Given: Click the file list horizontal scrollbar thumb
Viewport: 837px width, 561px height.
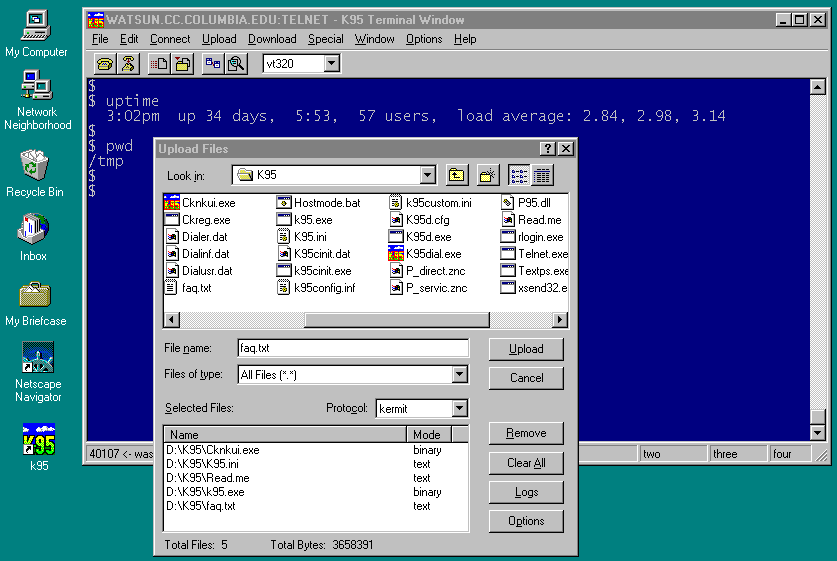Looking at the screenshot, I should [x=397, y=320].
